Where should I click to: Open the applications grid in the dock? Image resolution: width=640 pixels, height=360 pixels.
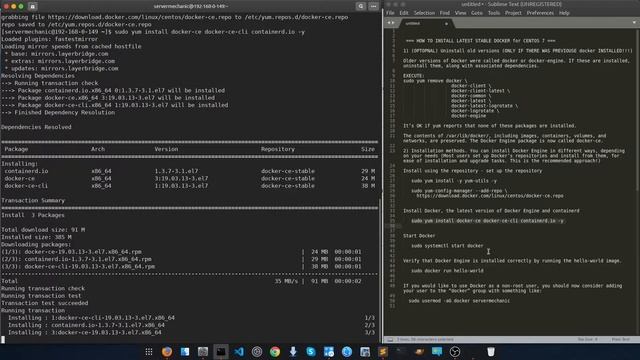point(149,352)
